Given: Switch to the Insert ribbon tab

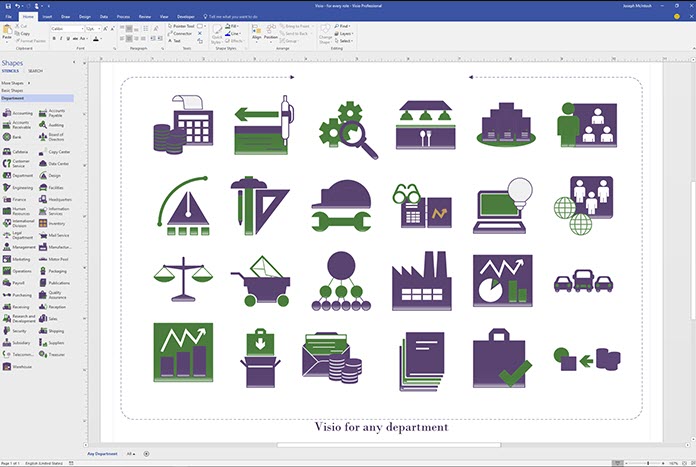Looking at the screenshot, I should tap(47, 16).
